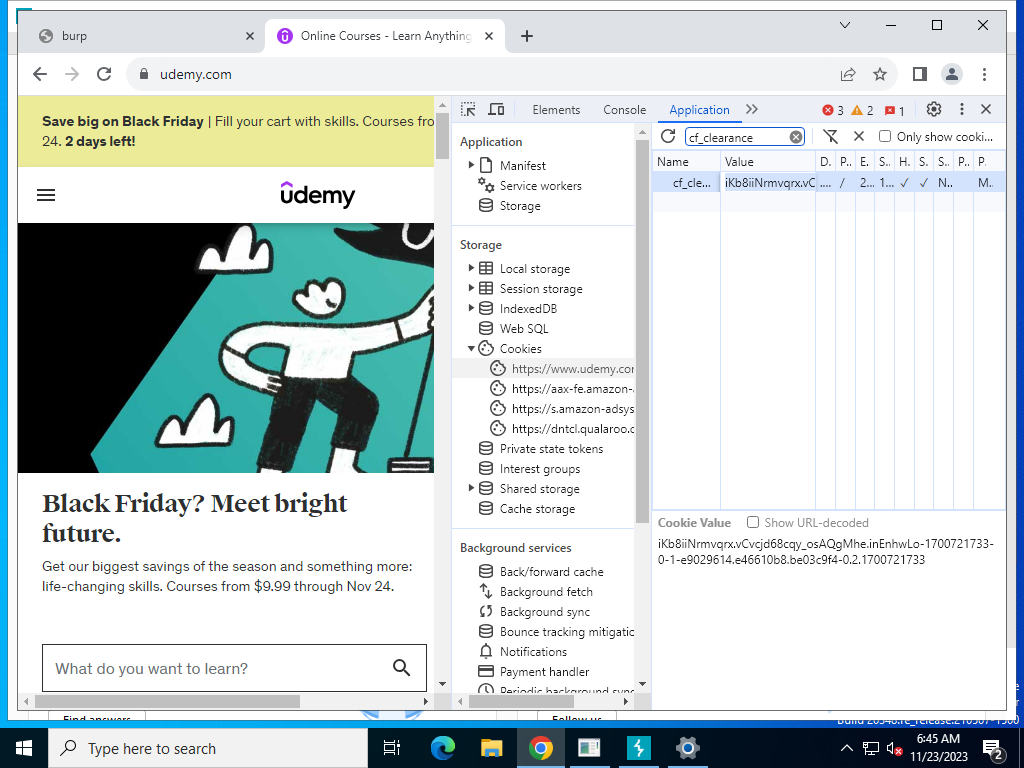1024x768 pixels.
Task: Enable Show URL-decoded checkbox
Action: pos(753,522)
